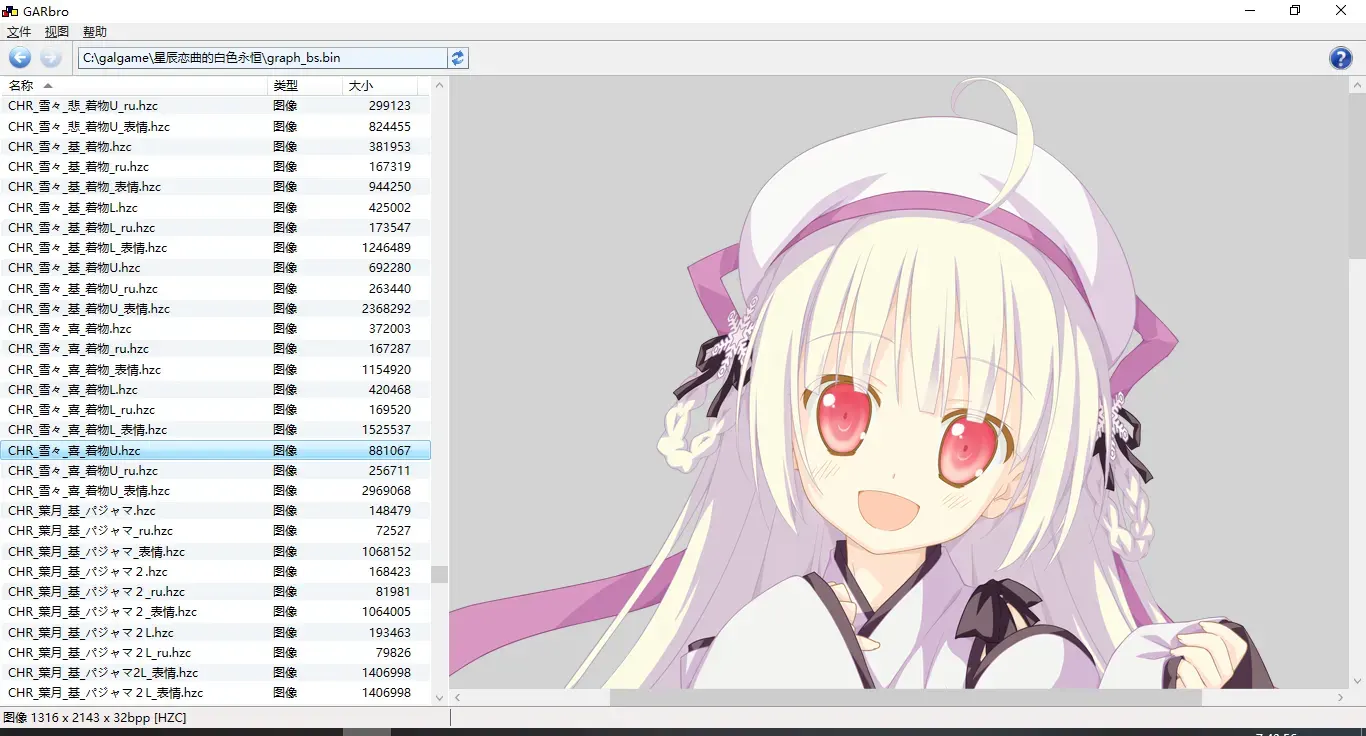
Task: Click size value 2368292
Action: point(386,308)
